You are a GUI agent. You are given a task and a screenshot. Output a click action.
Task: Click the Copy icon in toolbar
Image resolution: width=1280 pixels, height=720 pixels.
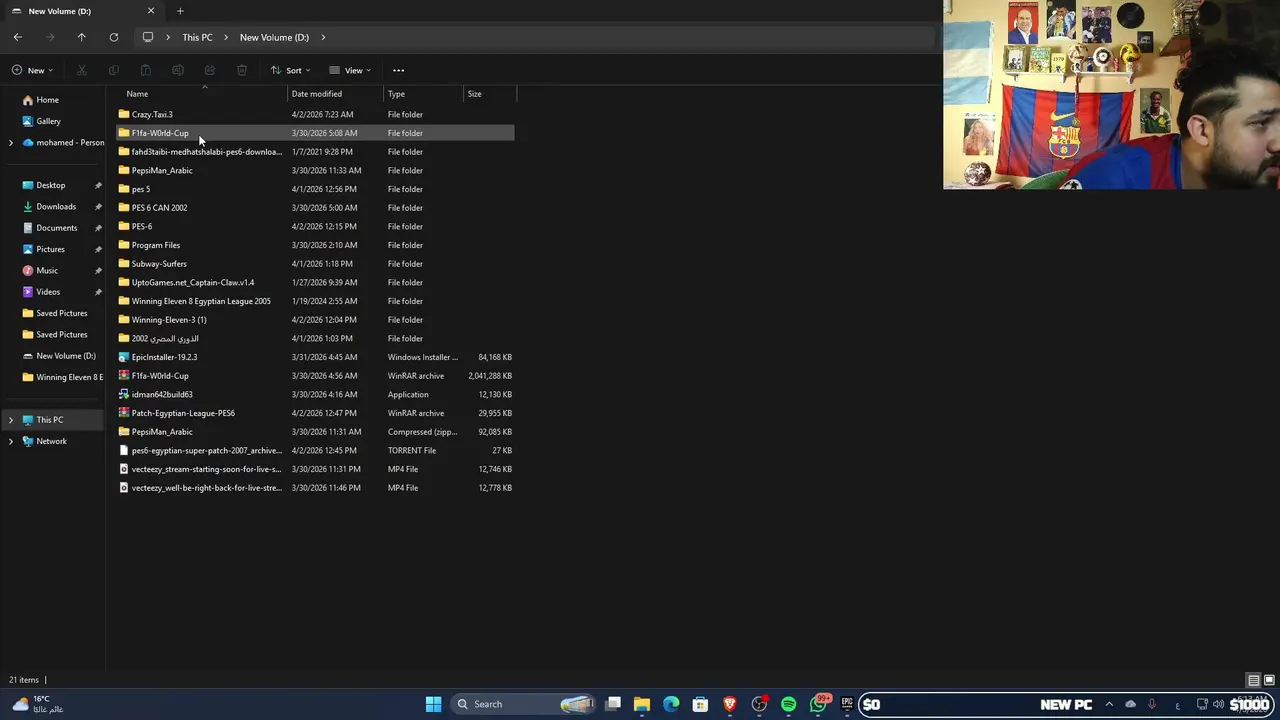(x=114, y=70)
